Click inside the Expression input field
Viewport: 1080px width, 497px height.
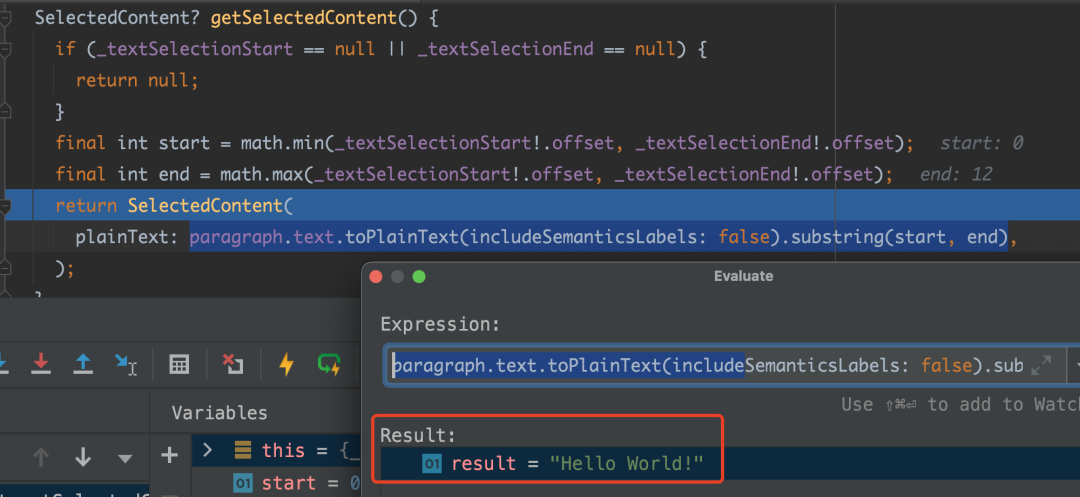[x=700, y=366]
